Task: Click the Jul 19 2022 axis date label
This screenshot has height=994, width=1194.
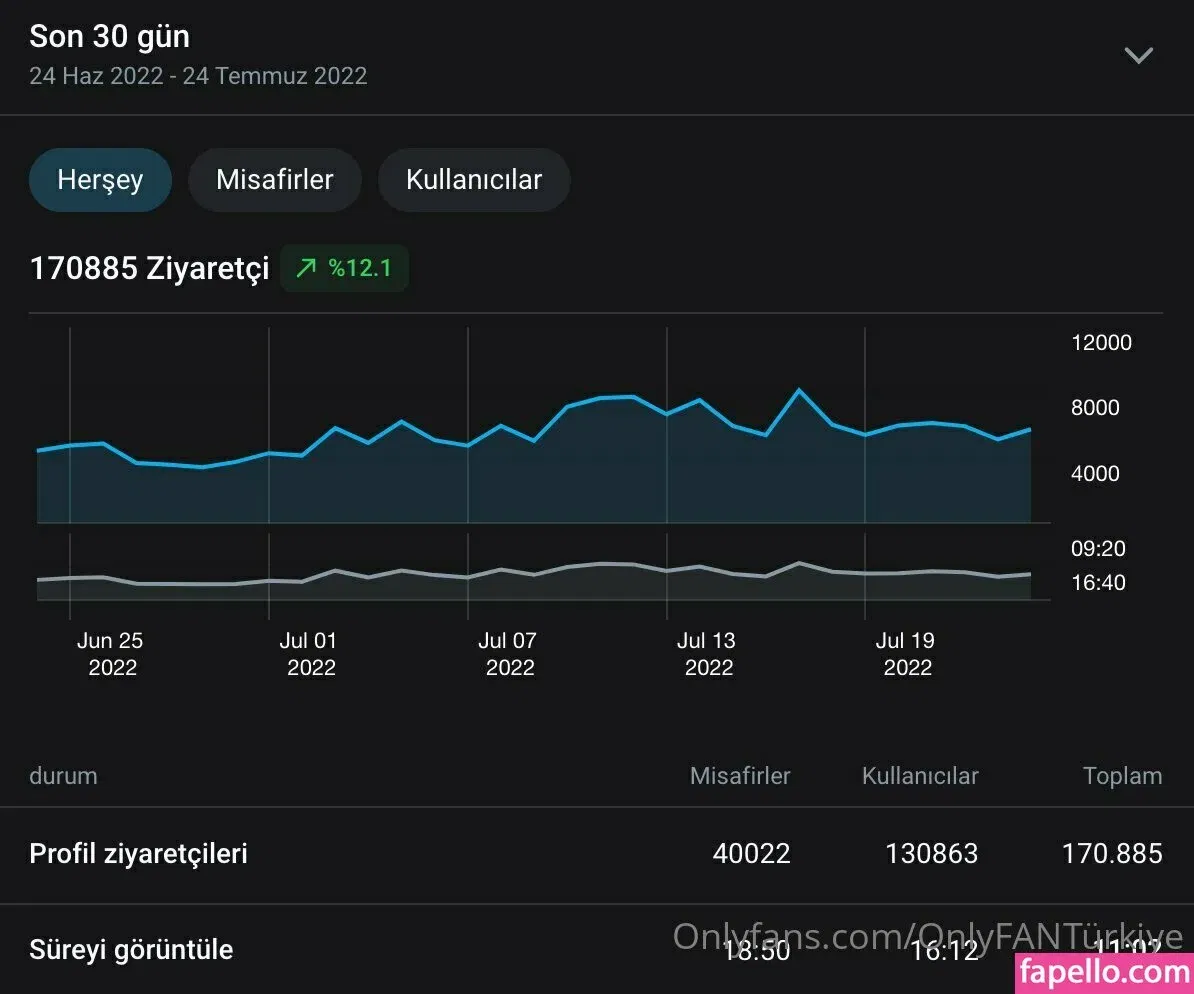Action: 906,654
